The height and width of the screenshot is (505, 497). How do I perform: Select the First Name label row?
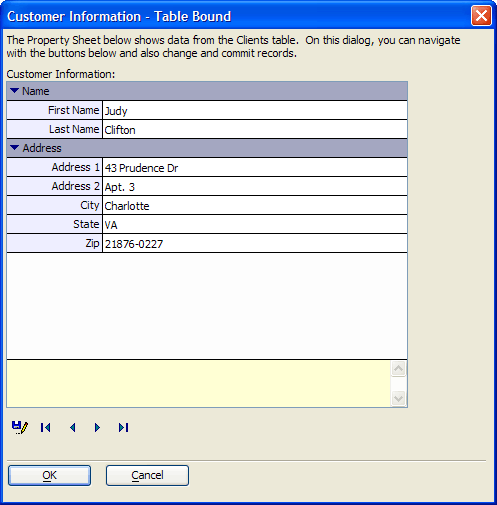54,110
